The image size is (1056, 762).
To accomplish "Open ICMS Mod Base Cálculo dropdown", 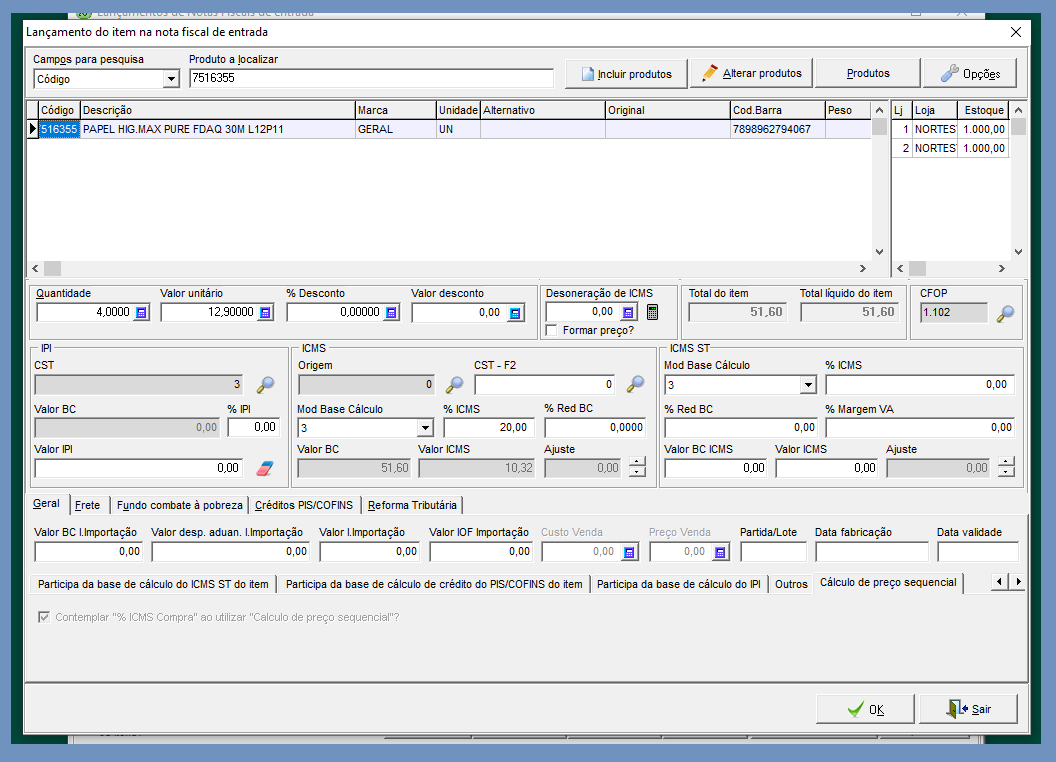I will coord(424,428).
